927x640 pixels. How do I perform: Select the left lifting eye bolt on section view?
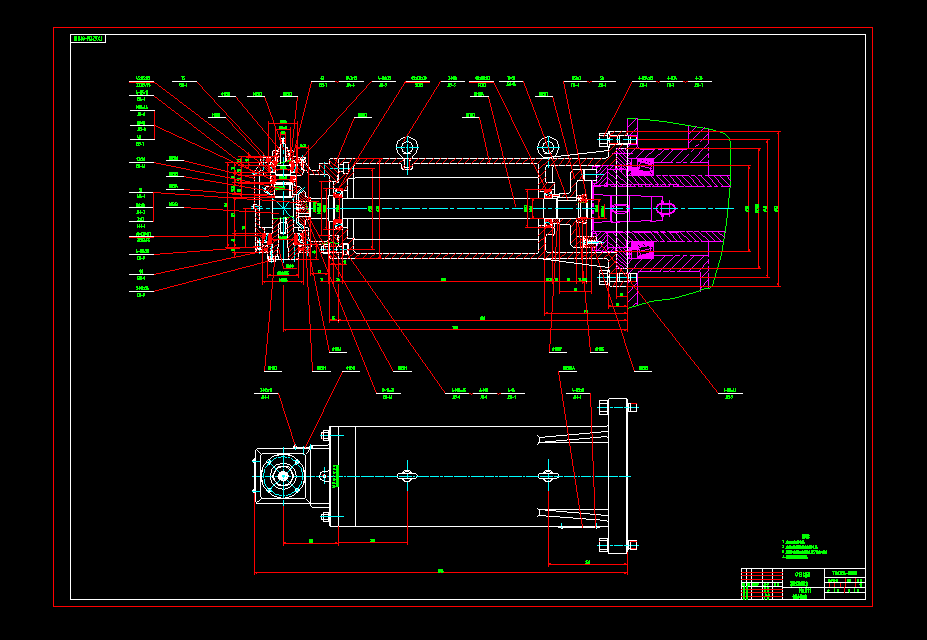pyautogui.click(x=407, y=151)
